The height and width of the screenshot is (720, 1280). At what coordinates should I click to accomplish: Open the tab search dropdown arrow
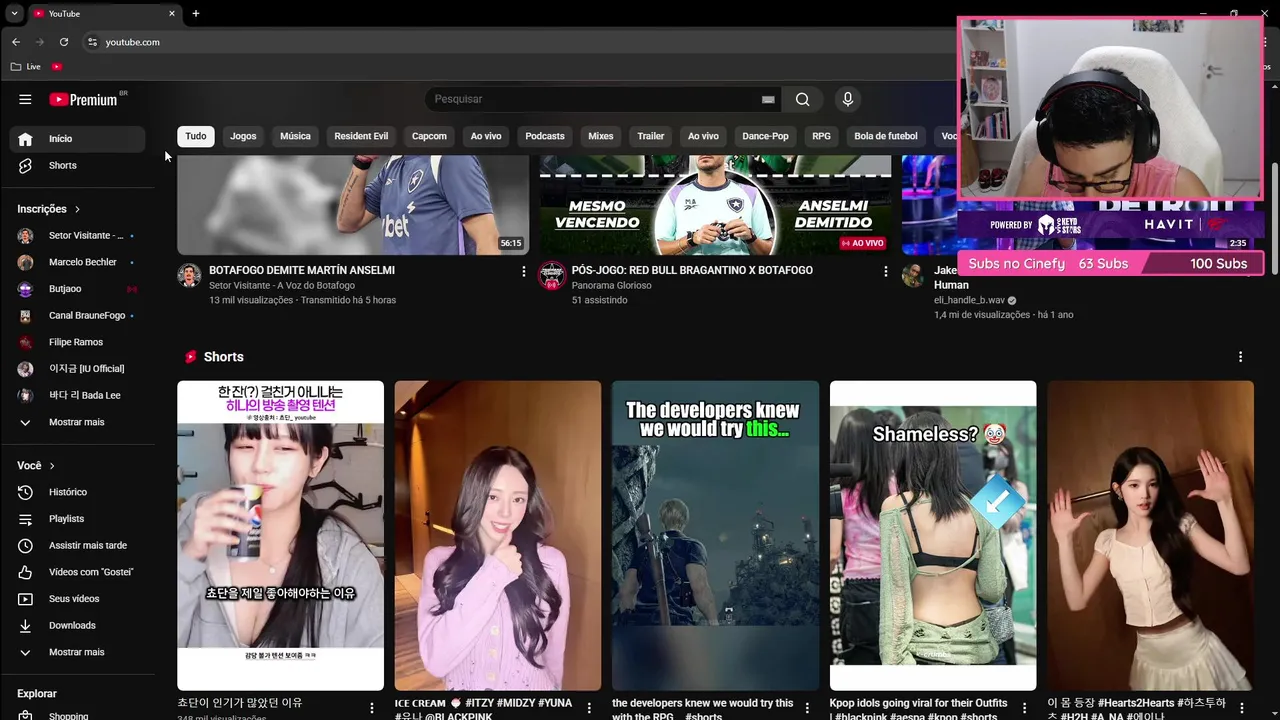tap(14, 14)
